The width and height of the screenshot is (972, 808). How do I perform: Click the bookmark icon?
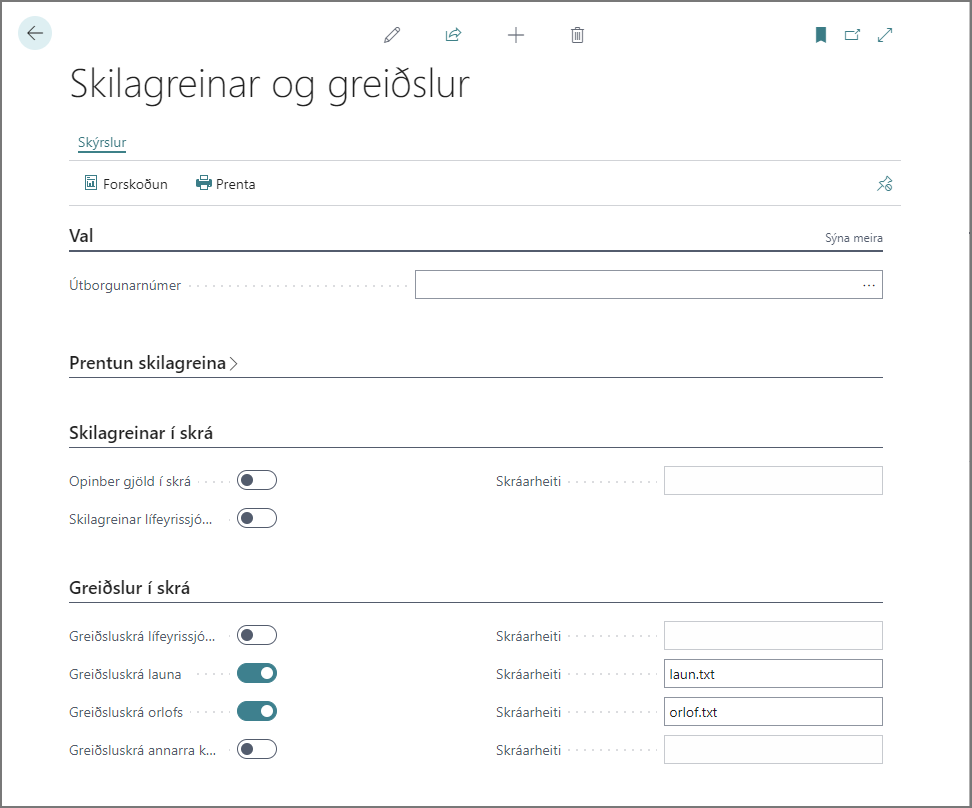(x=821, y=35)
